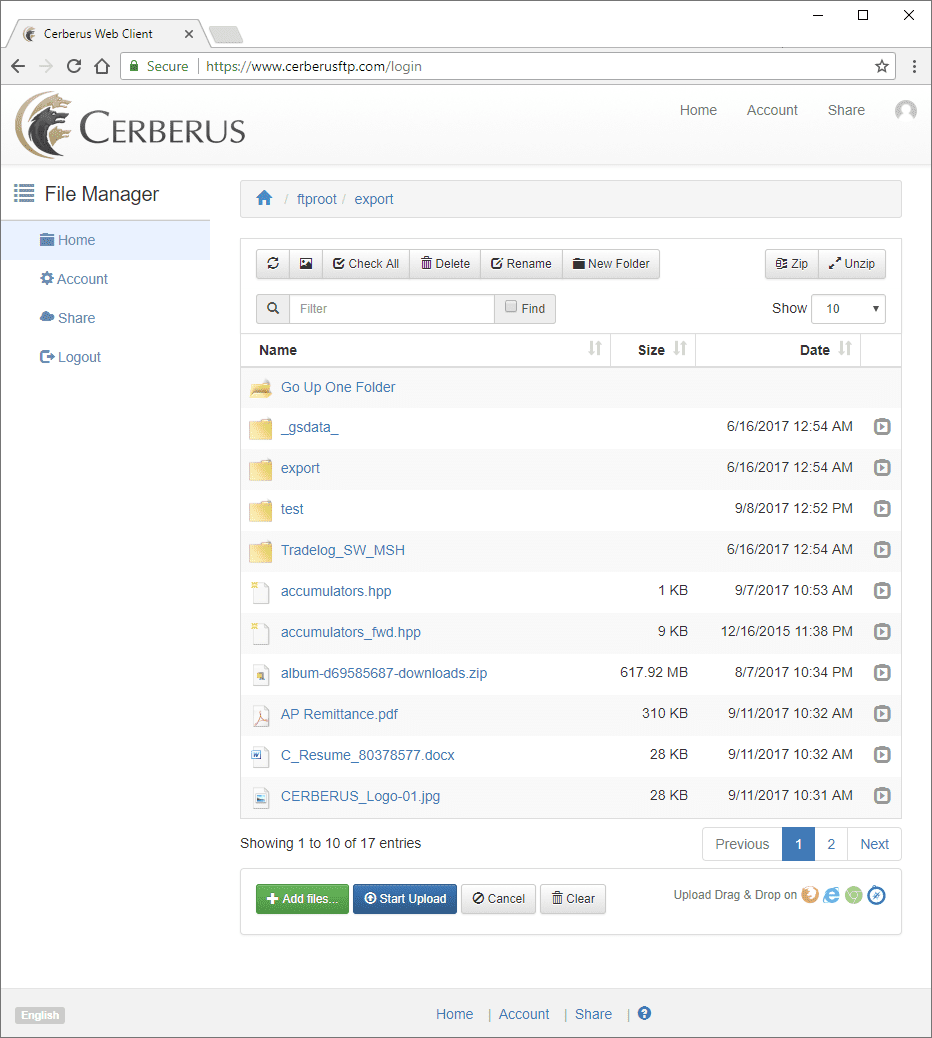Open the Tradelog_SW_MSH folder link
Image resolution: width=932 pixels, height=1038 pixels.
pos(342,550)
